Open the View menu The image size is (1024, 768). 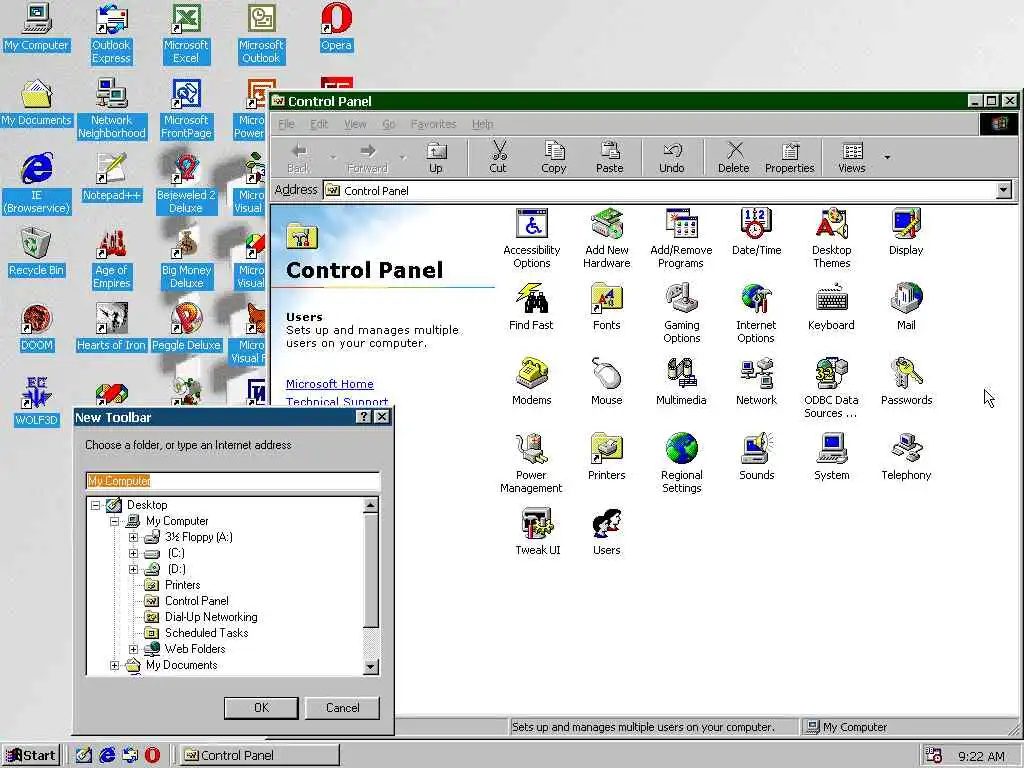[355, 124]
